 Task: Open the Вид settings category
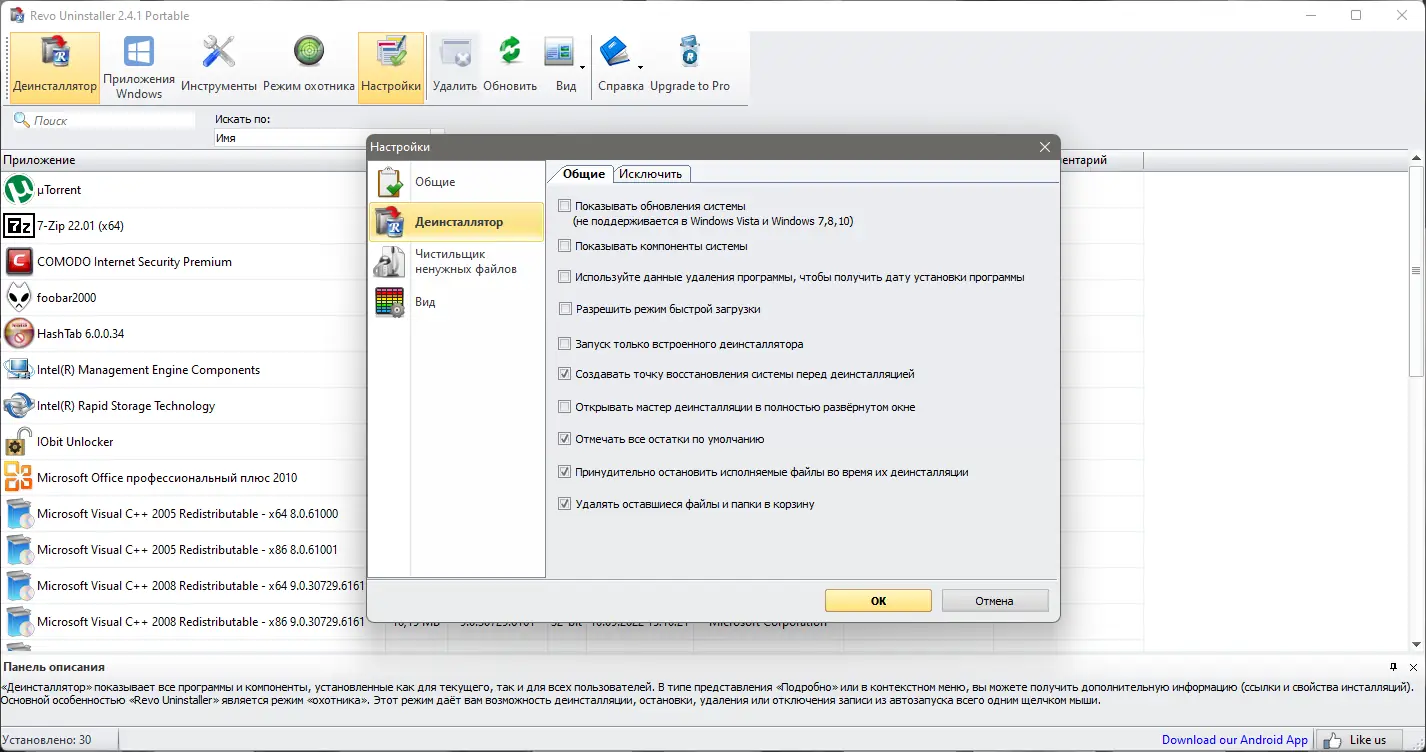456,302
